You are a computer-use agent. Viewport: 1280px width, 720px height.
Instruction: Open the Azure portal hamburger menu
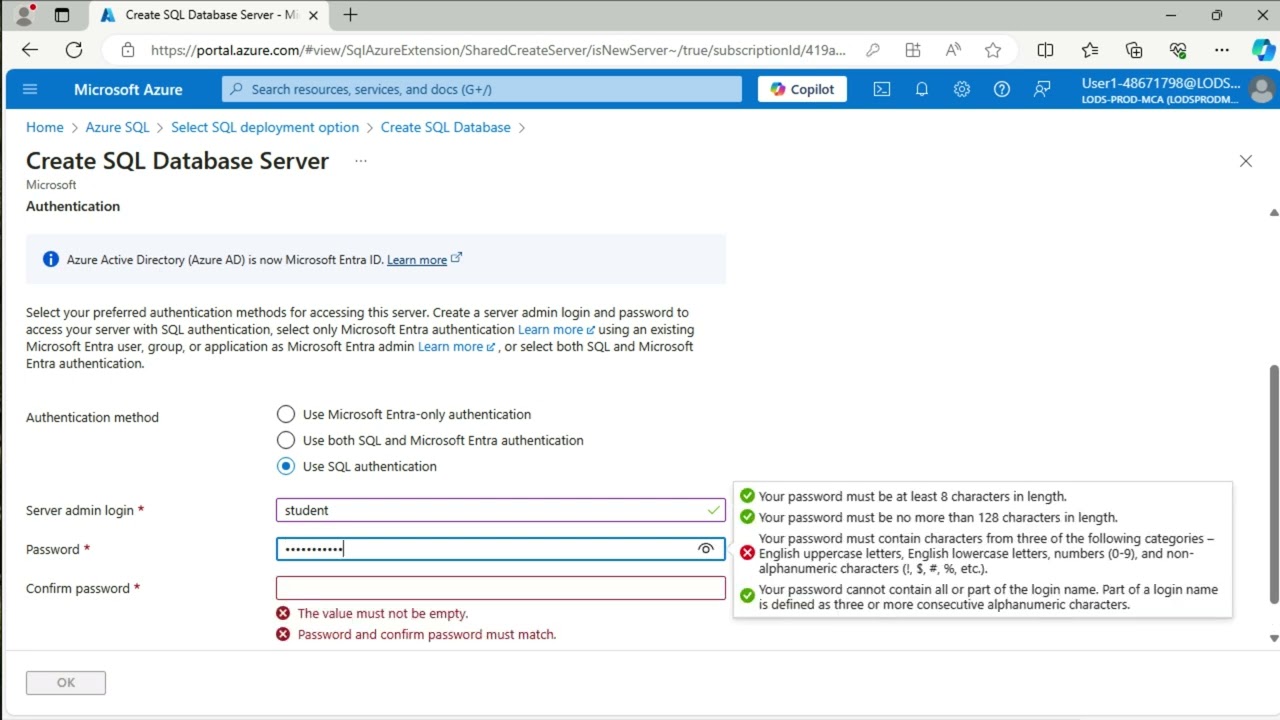[30, 89]
